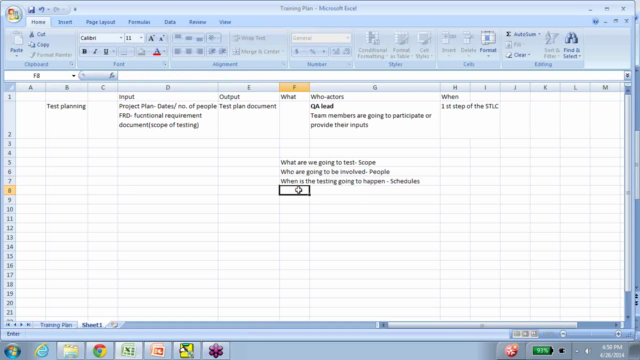
Task: Apply red font color
Action: point(157,52)
